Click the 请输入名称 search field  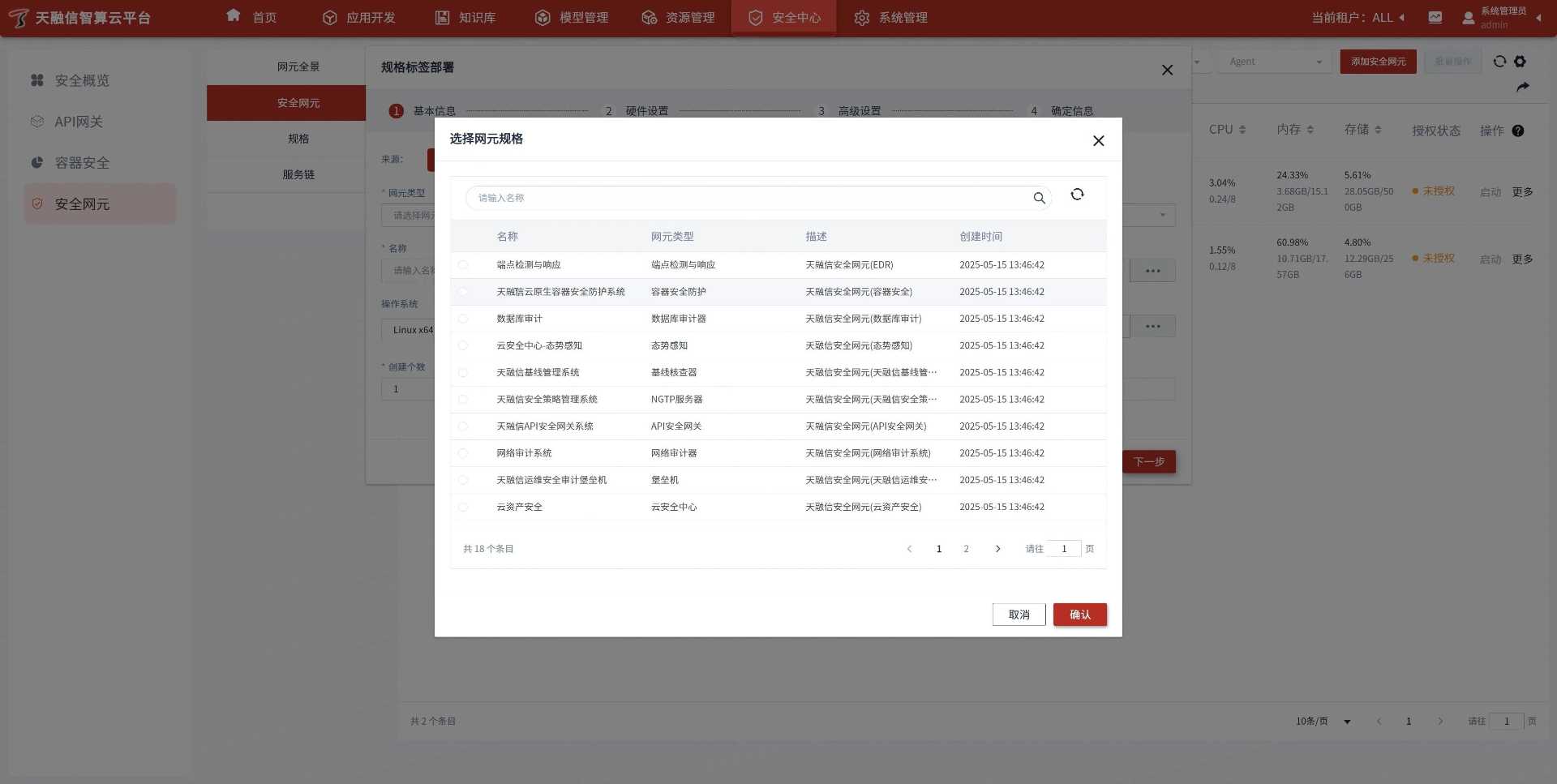coord(746,198)
